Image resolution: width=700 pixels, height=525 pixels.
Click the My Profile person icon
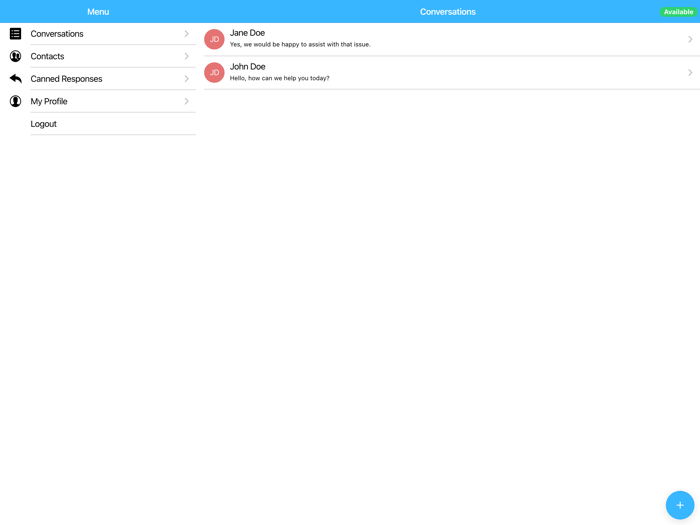[15, 101]
